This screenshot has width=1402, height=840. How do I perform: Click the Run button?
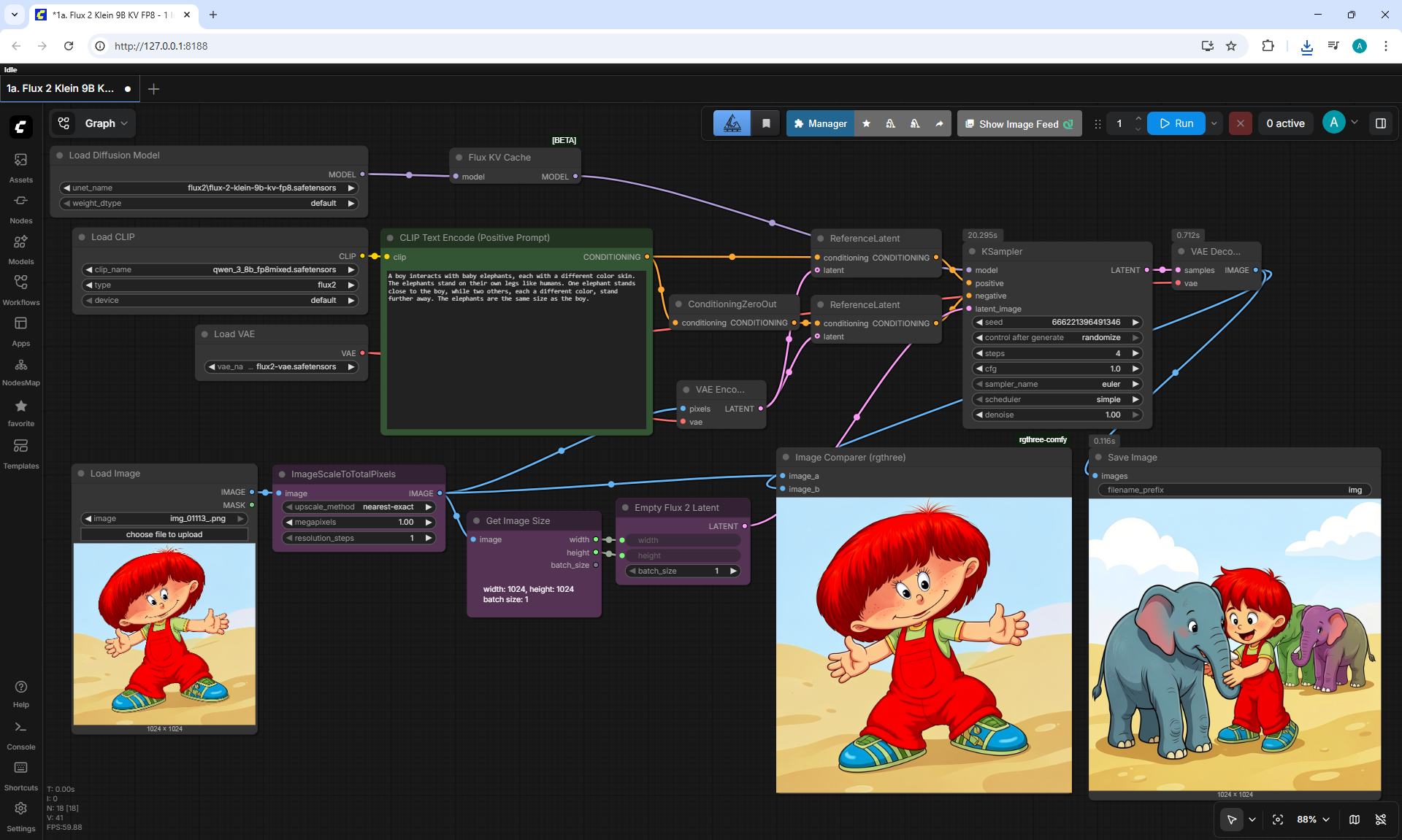[x=1176, y=123]
